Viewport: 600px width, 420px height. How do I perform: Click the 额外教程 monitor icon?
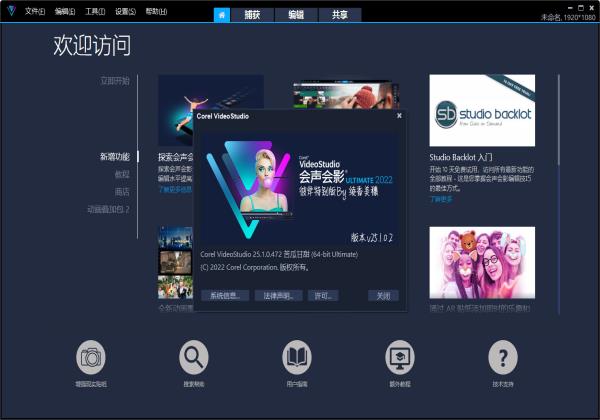pos(399,357)
